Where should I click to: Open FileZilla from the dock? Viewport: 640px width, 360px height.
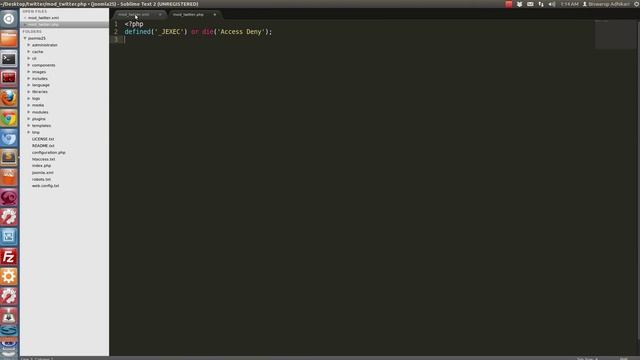(x=9, y=257)
